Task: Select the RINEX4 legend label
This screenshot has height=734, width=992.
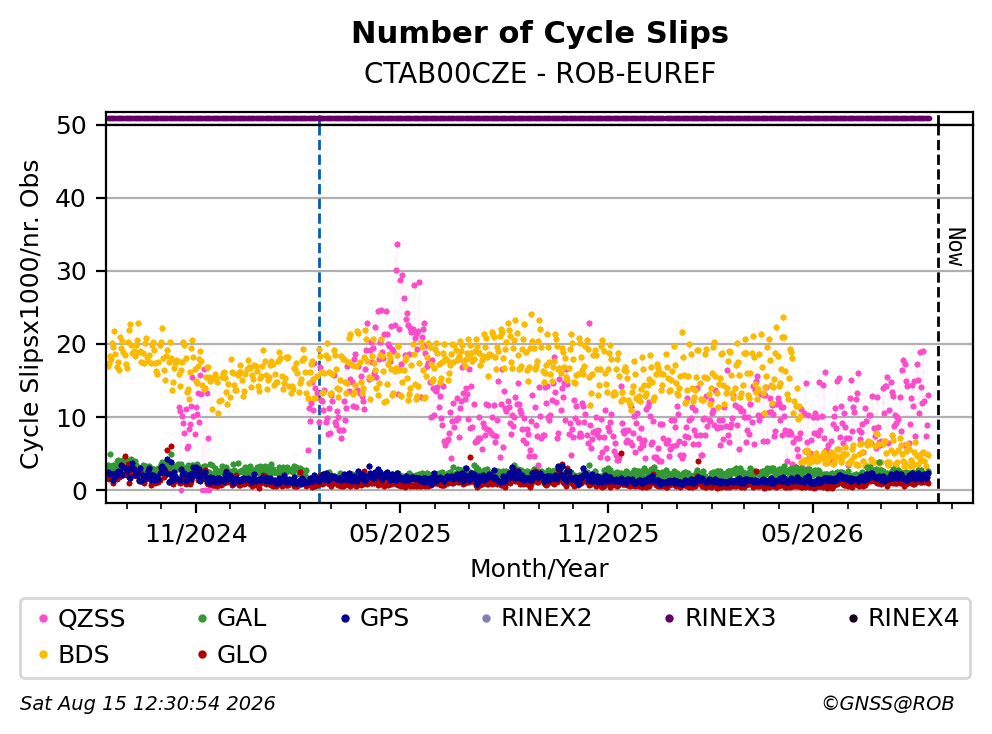Action: [914, 618]
